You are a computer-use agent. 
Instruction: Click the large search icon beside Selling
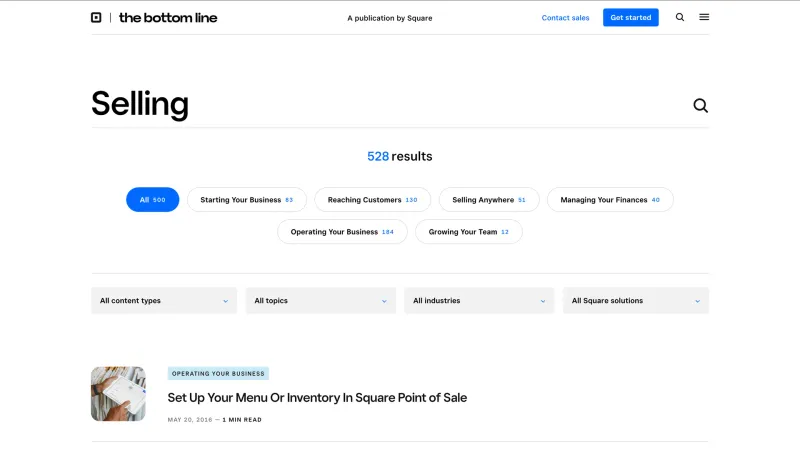click(700, 106)
